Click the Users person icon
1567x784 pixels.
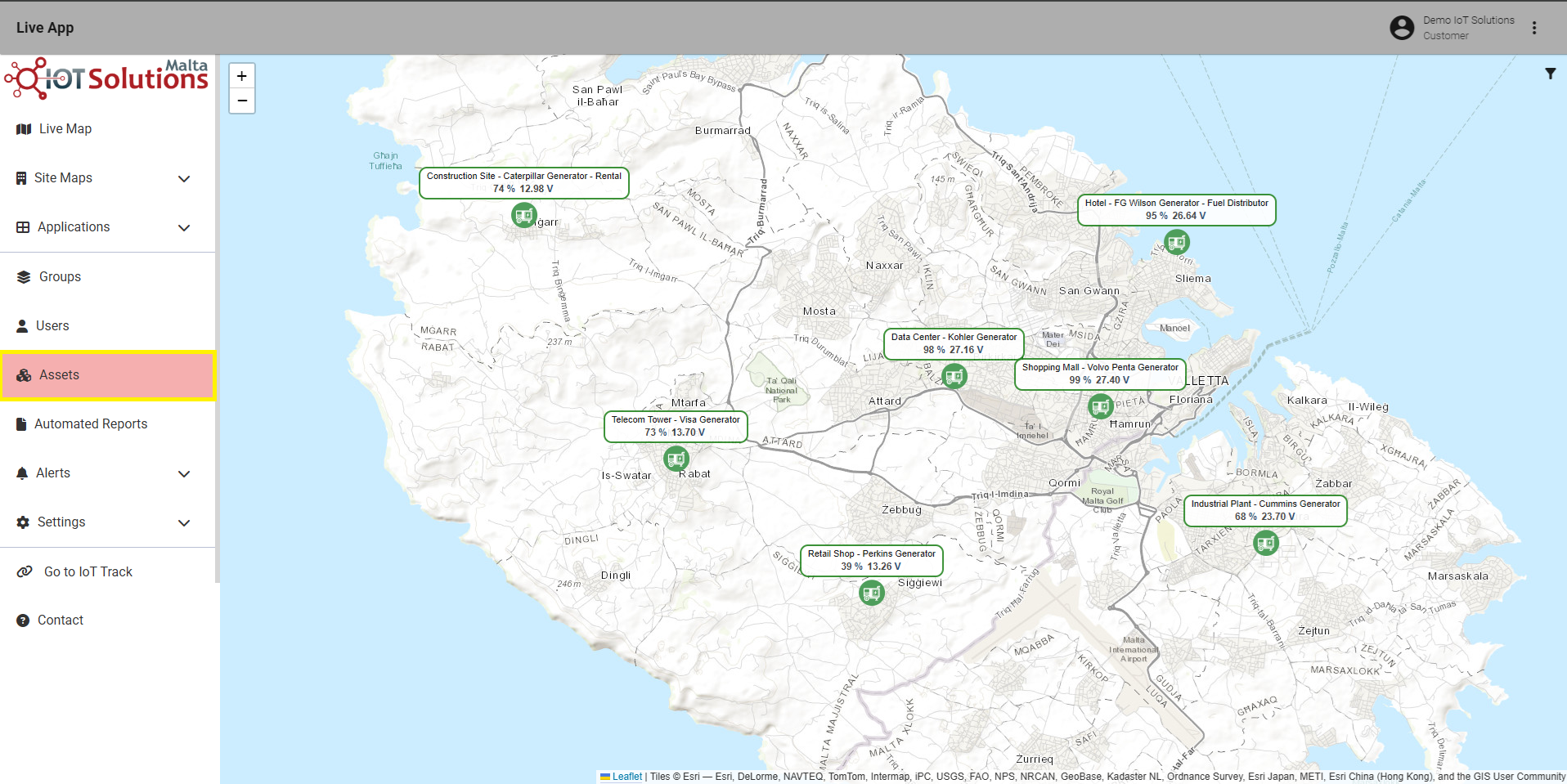(x=22, y=326)
